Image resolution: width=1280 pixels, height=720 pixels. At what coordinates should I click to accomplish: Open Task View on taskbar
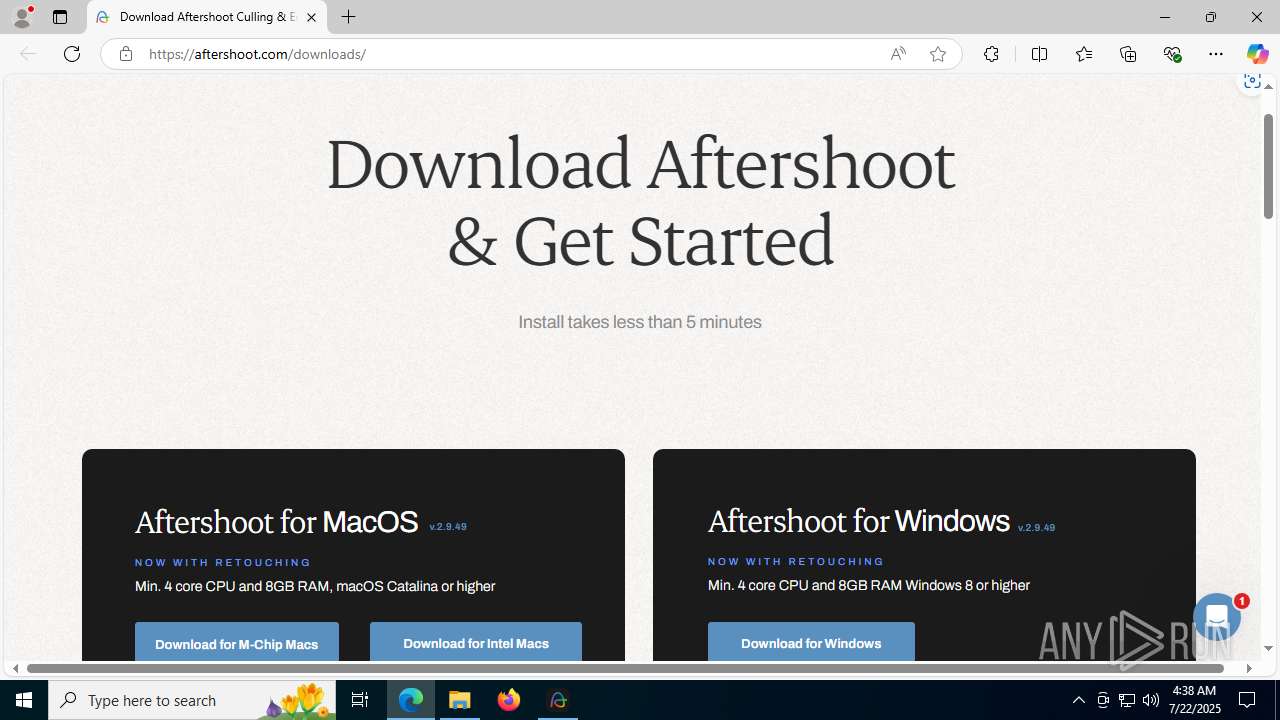[x=360, y=700]
